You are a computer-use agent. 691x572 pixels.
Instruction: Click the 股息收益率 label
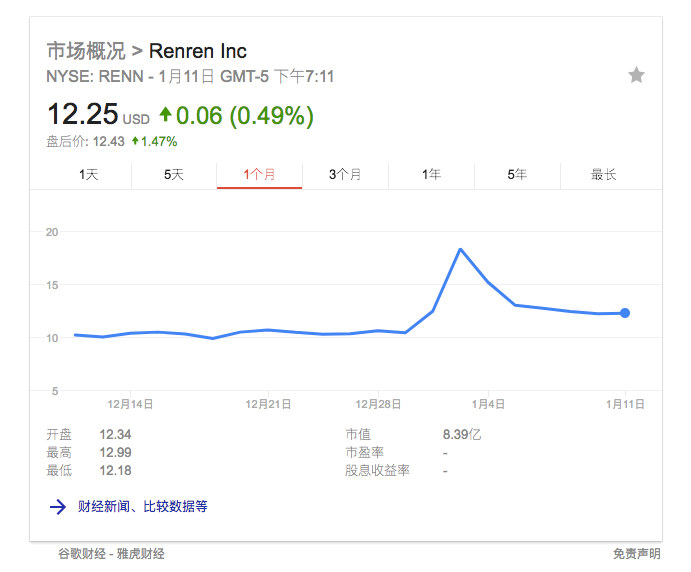point(377,471)
